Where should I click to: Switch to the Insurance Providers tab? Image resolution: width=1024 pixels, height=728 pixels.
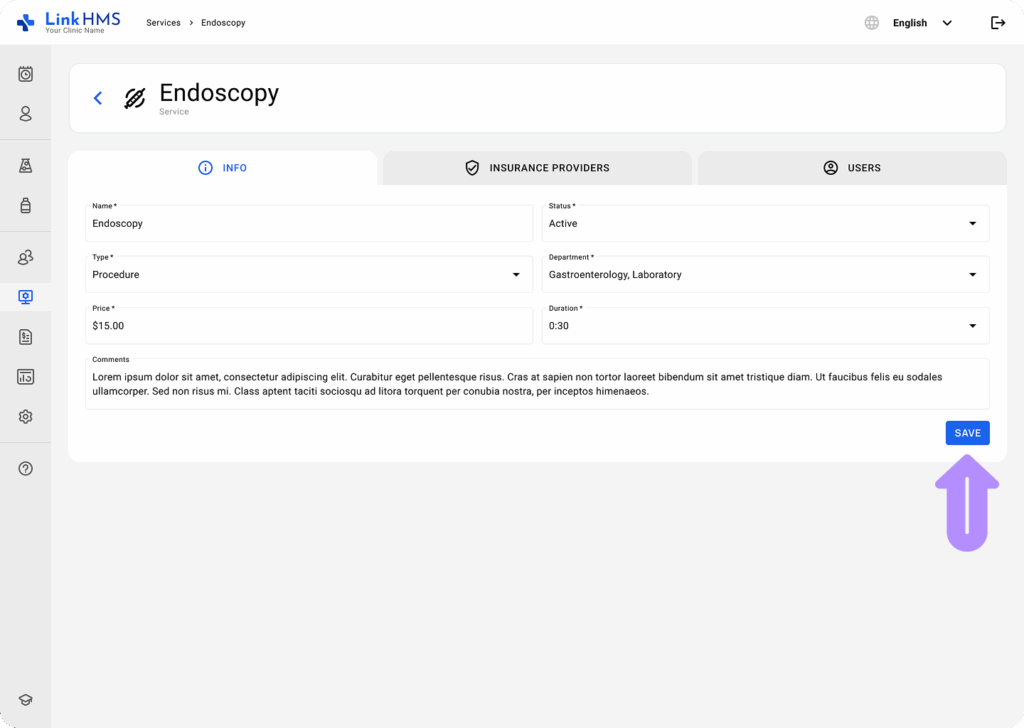coord(537,168)
